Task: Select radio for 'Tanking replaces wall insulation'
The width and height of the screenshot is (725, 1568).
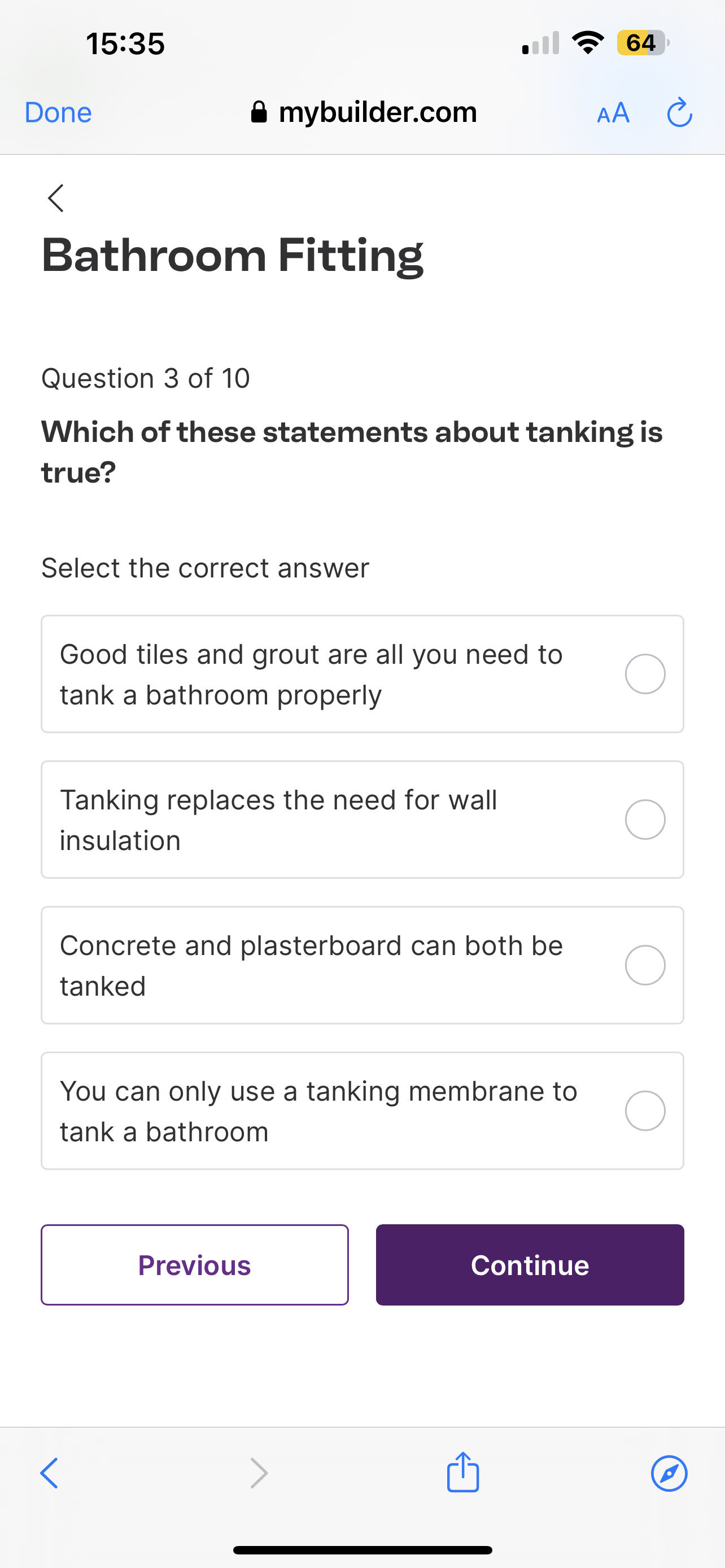Action: 645,820
